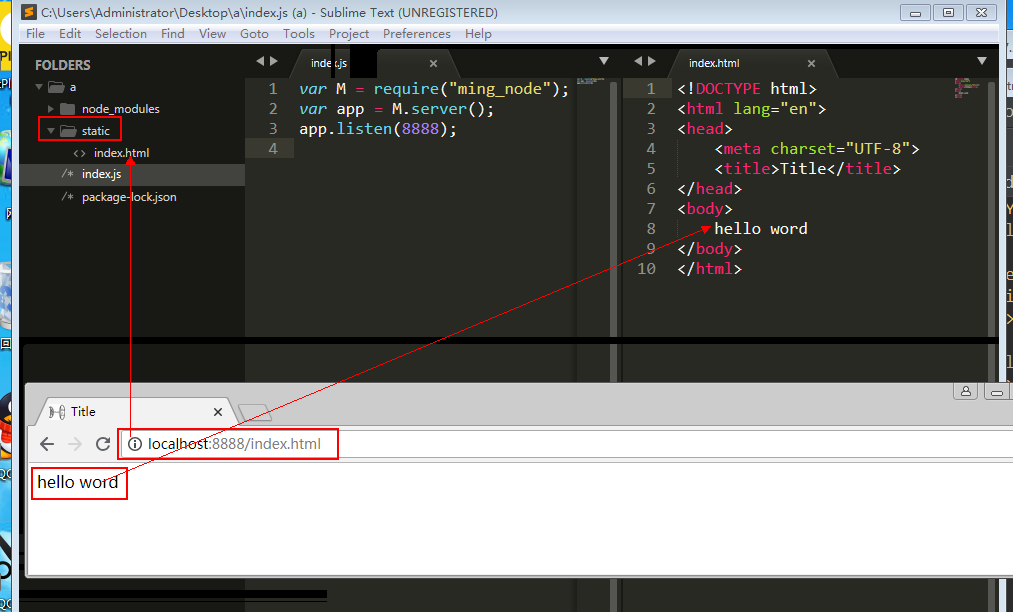Viewport: 1013px width, 612px height.
Task: Select the browser tab named Title
Action: click(x=136, y=412)
